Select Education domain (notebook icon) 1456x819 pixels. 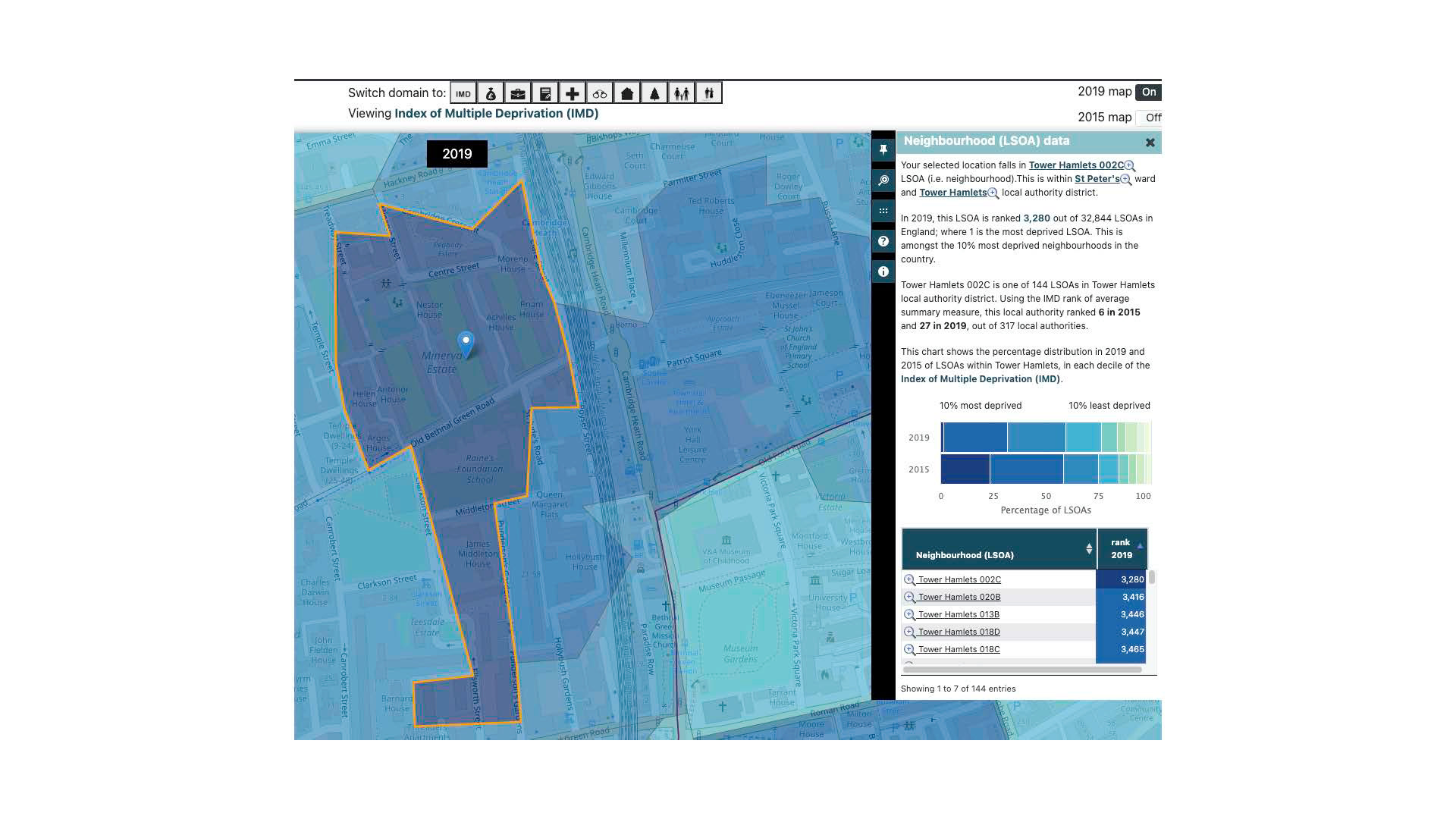[x=545, y=93]
